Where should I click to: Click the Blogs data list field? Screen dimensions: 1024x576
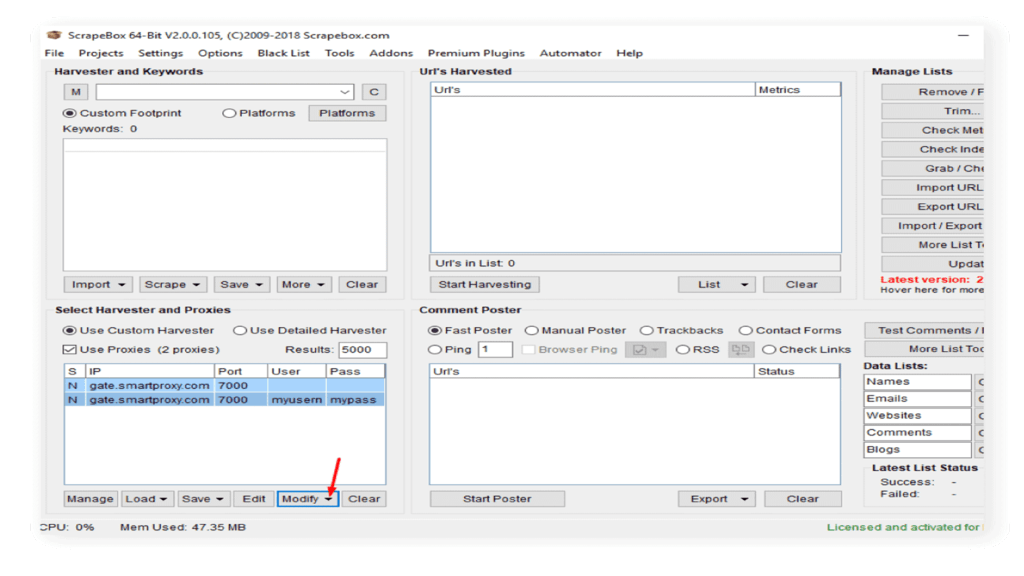tap(918, 449)
